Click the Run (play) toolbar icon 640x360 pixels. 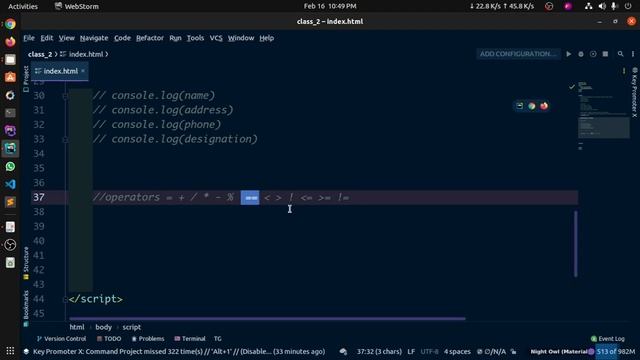[569, 54]
